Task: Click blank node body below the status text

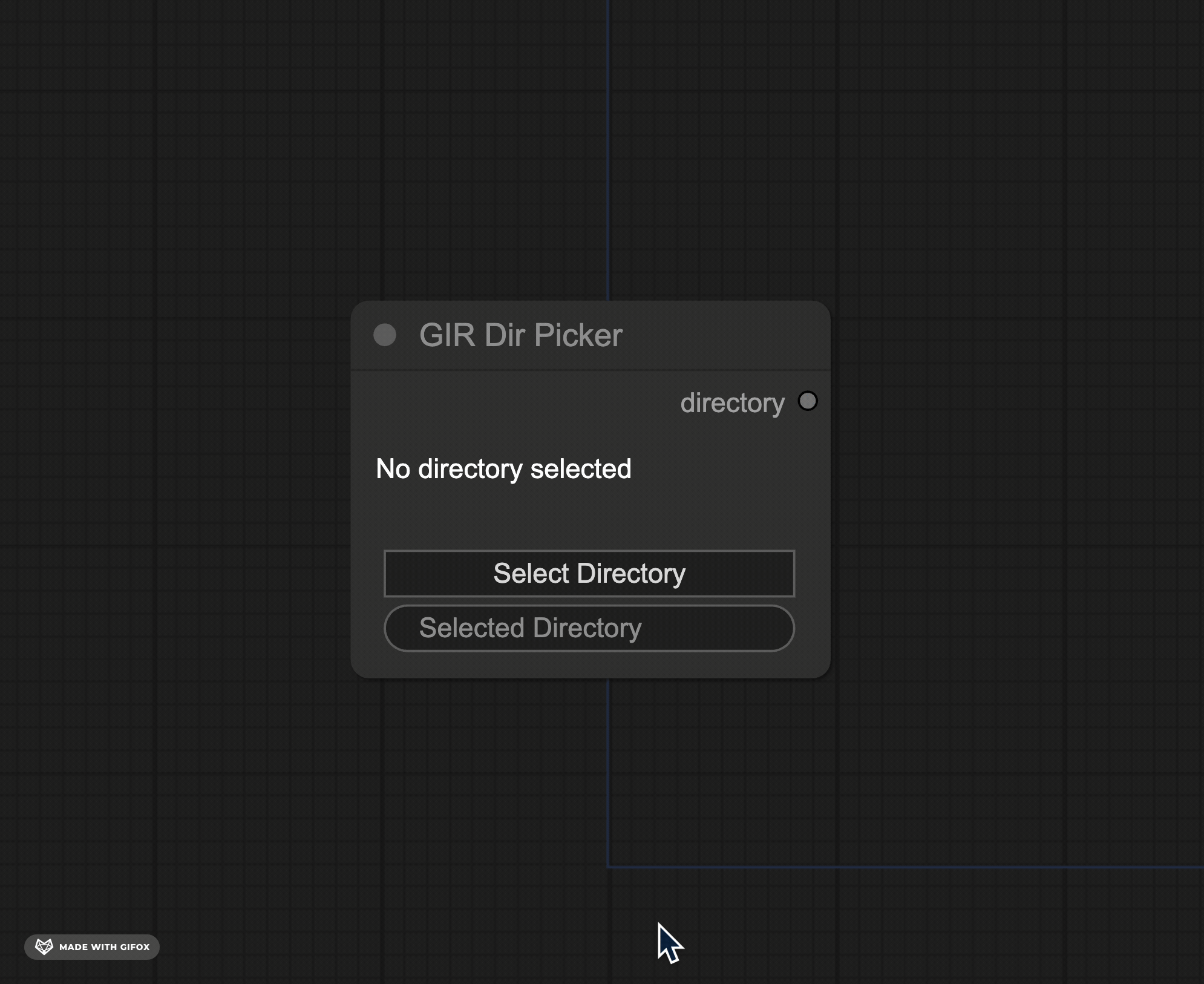Action: click(x=590, y=514)
